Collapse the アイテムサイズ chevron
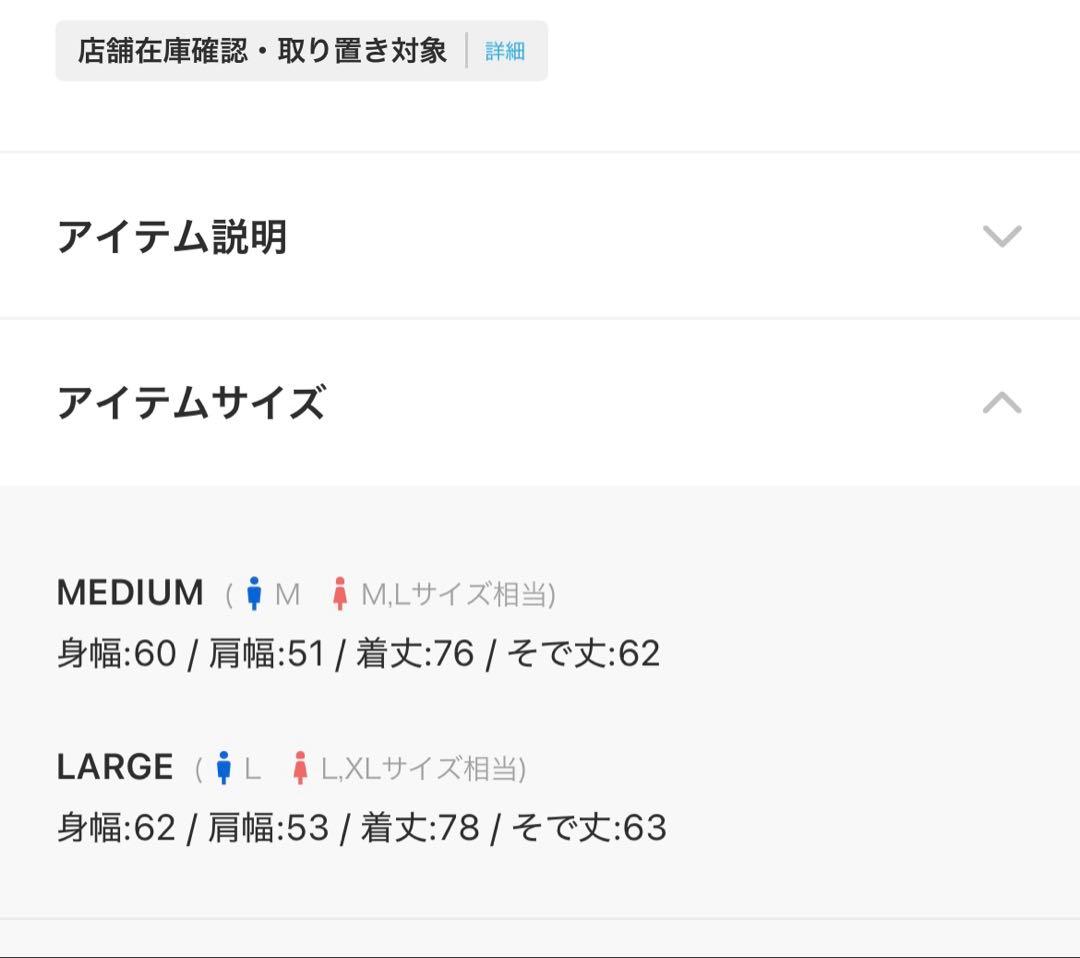 (1001, 402)
